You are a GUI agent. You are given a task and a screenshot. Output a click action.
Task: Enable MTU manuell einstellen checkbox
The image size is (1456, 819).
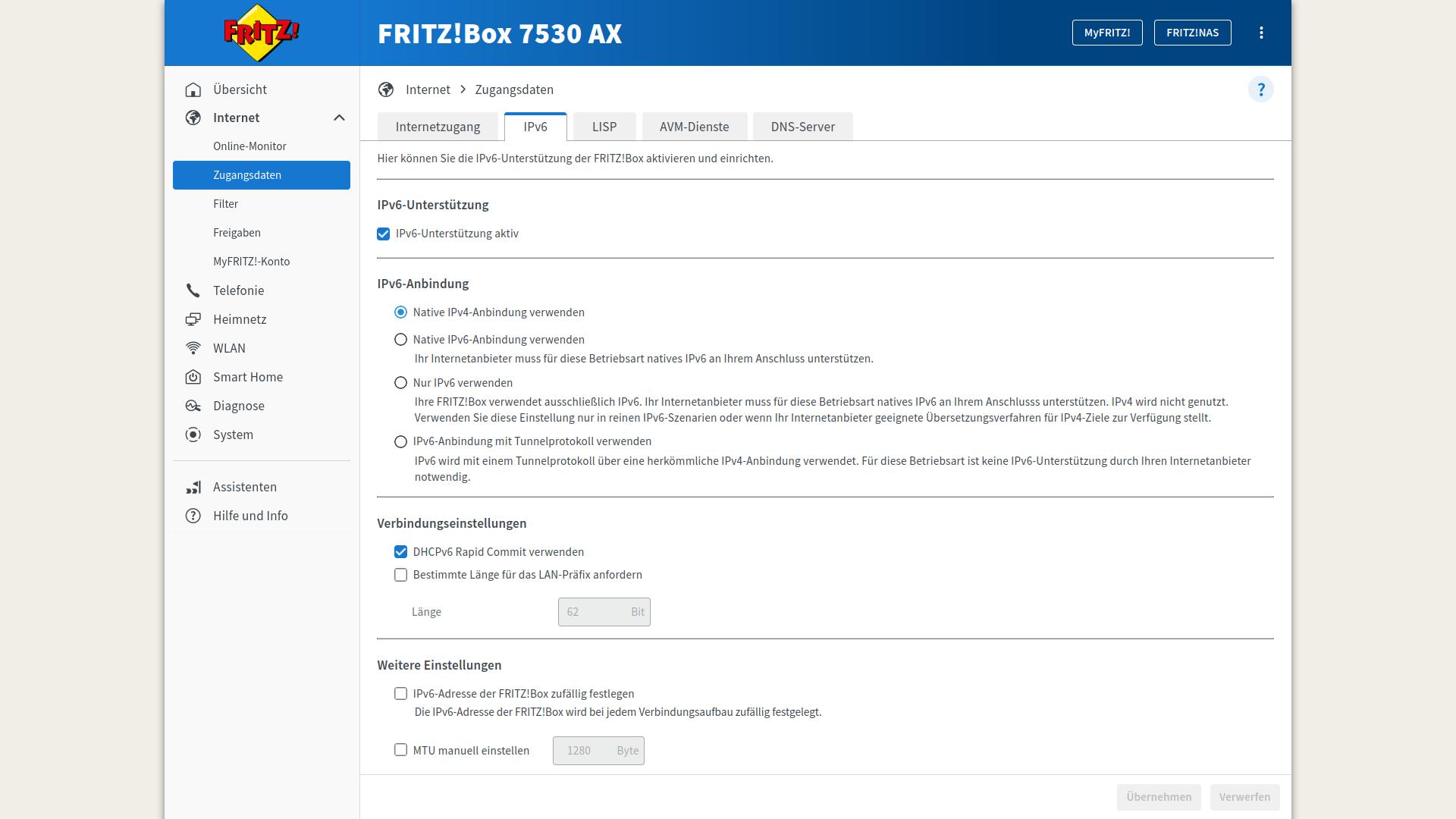coord(400,750)
